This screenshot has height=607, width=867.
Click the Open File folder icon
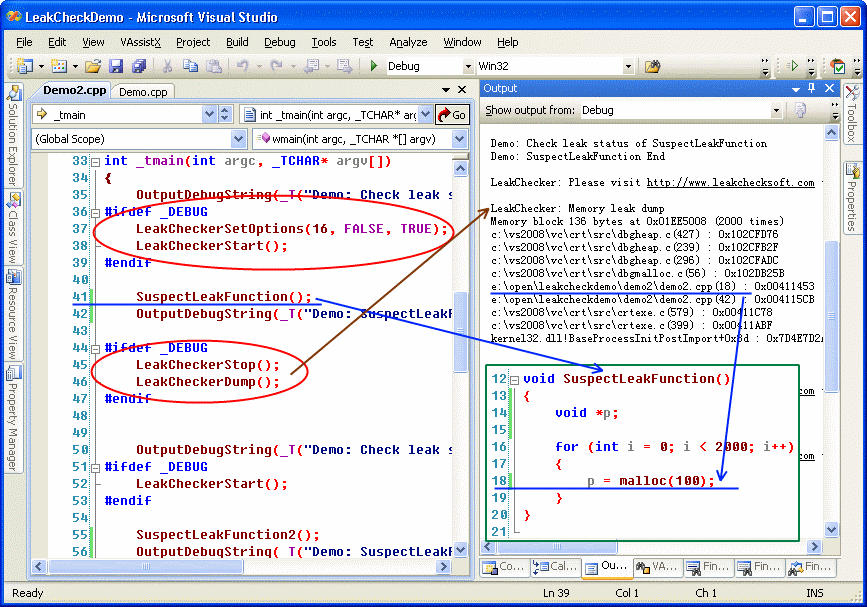[x=93, y=67]
